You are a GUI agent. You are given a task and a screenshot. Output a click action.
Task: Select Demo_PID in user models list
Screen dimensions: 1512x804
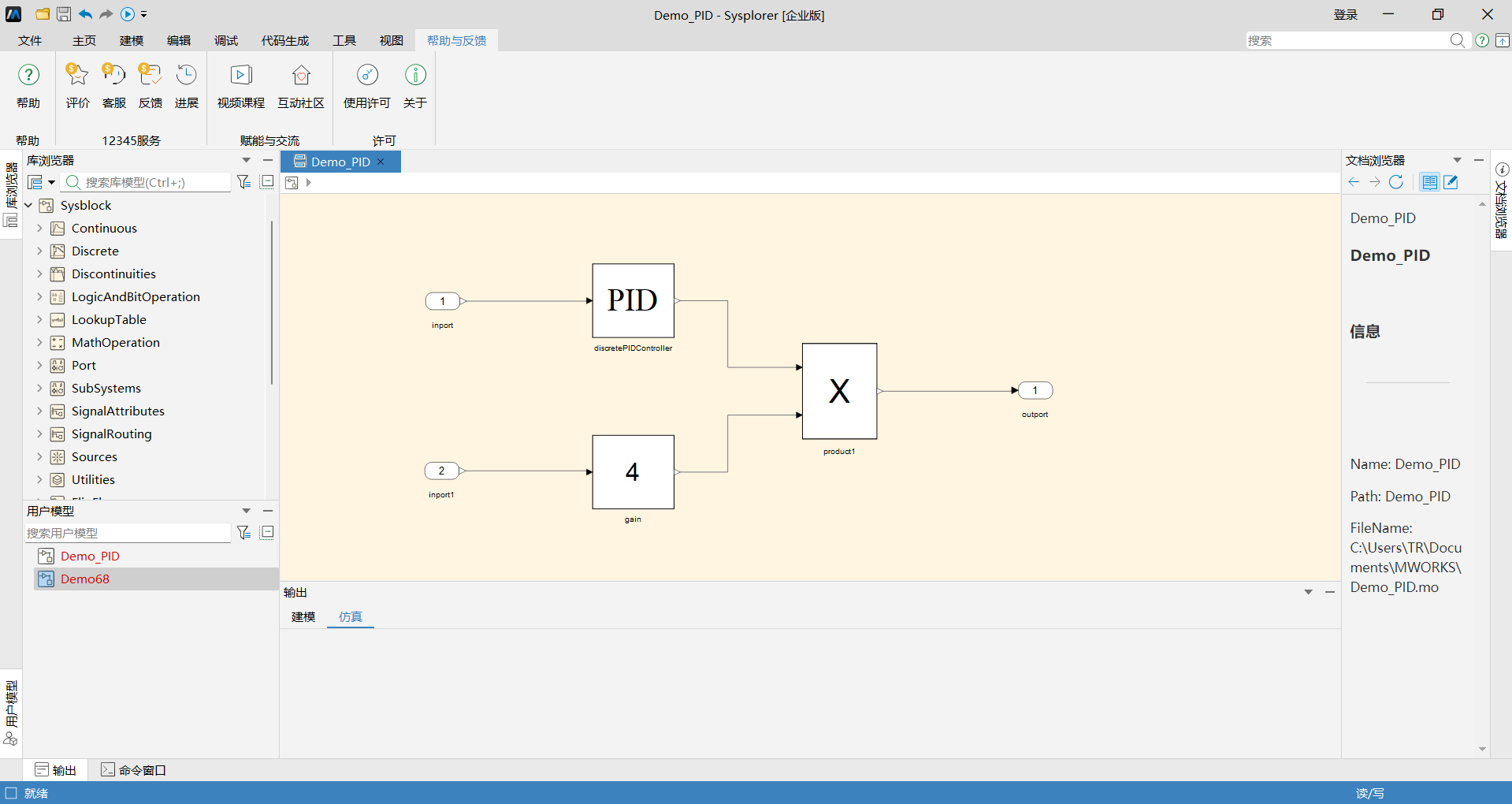(90, 556)
